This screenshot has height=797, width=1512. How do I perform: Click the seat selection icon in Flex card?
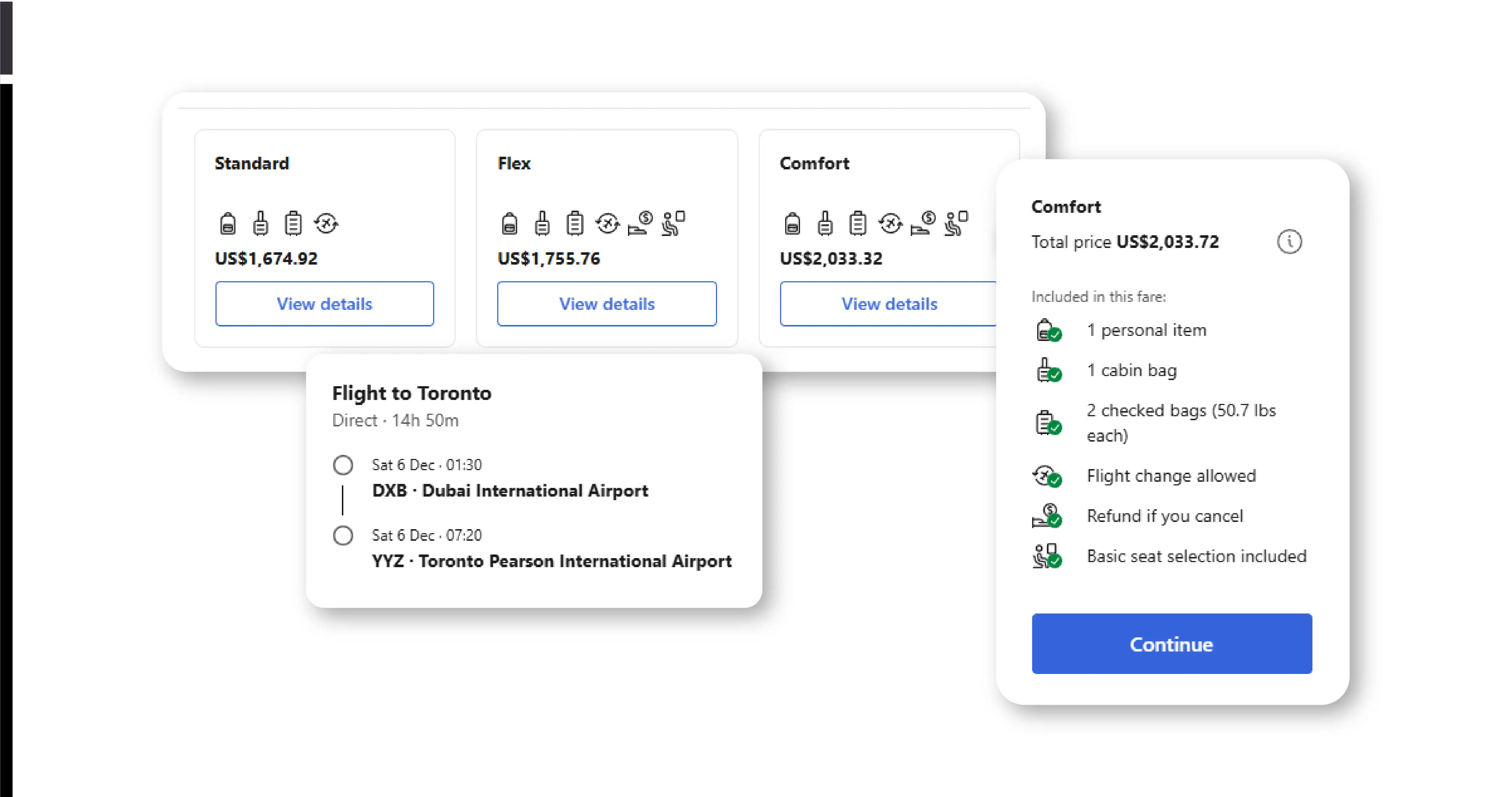point(673,223)
